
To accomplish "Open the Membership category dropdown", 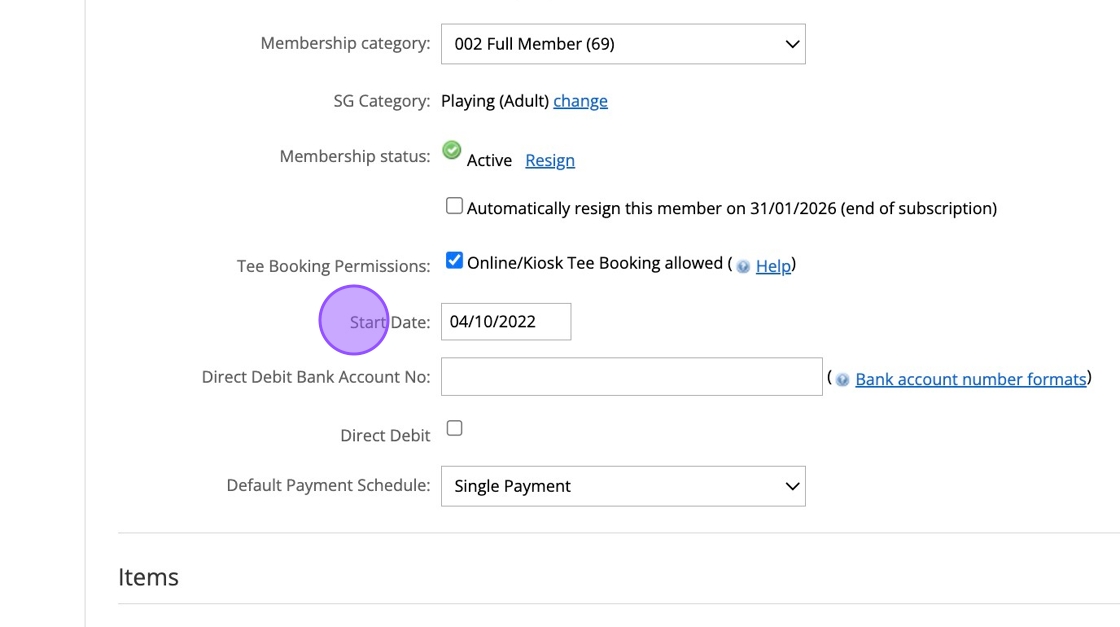I will pyautogui.click(x=622, y=44).
